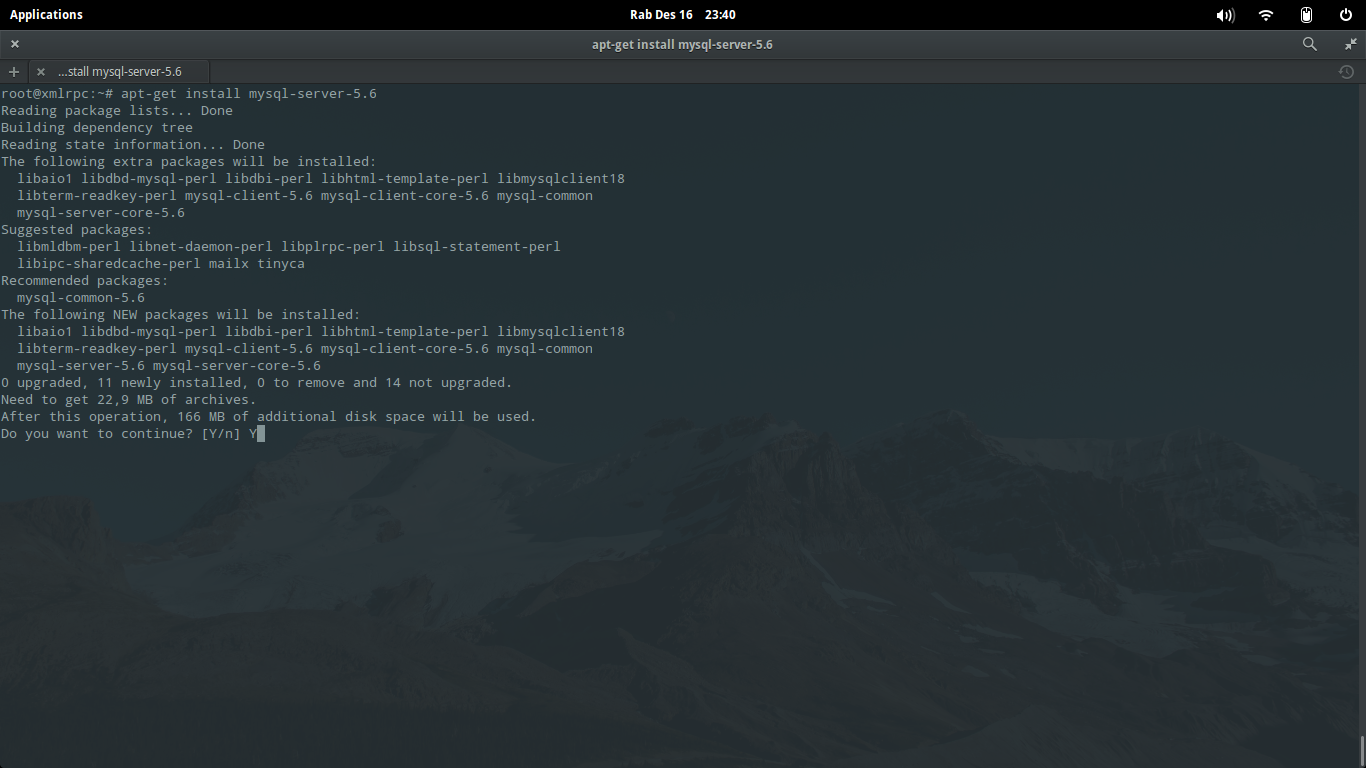1366x768 pixels.
Task: Open the Applications menu
Action: pos(46,14)
